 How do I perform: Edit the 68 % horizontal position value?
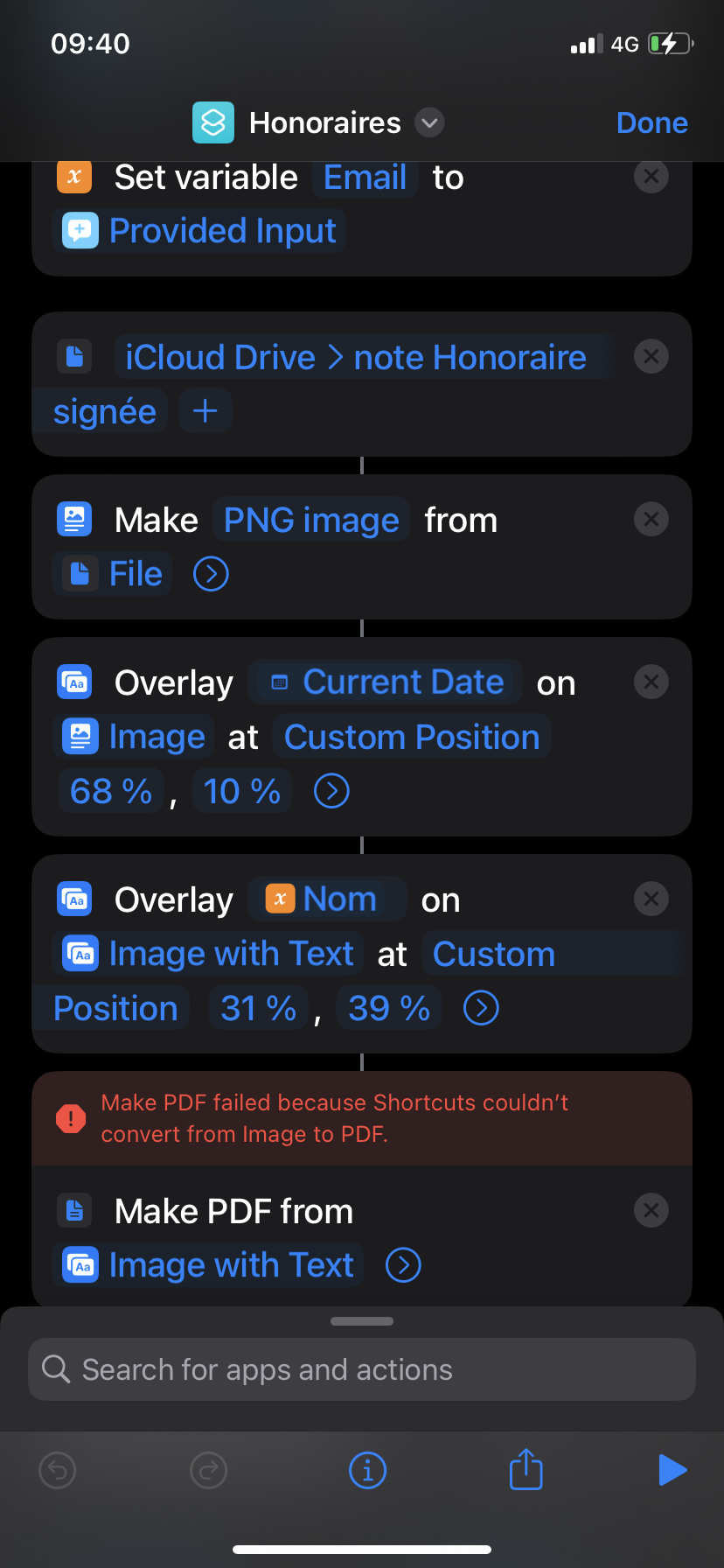tap(111, 791)
